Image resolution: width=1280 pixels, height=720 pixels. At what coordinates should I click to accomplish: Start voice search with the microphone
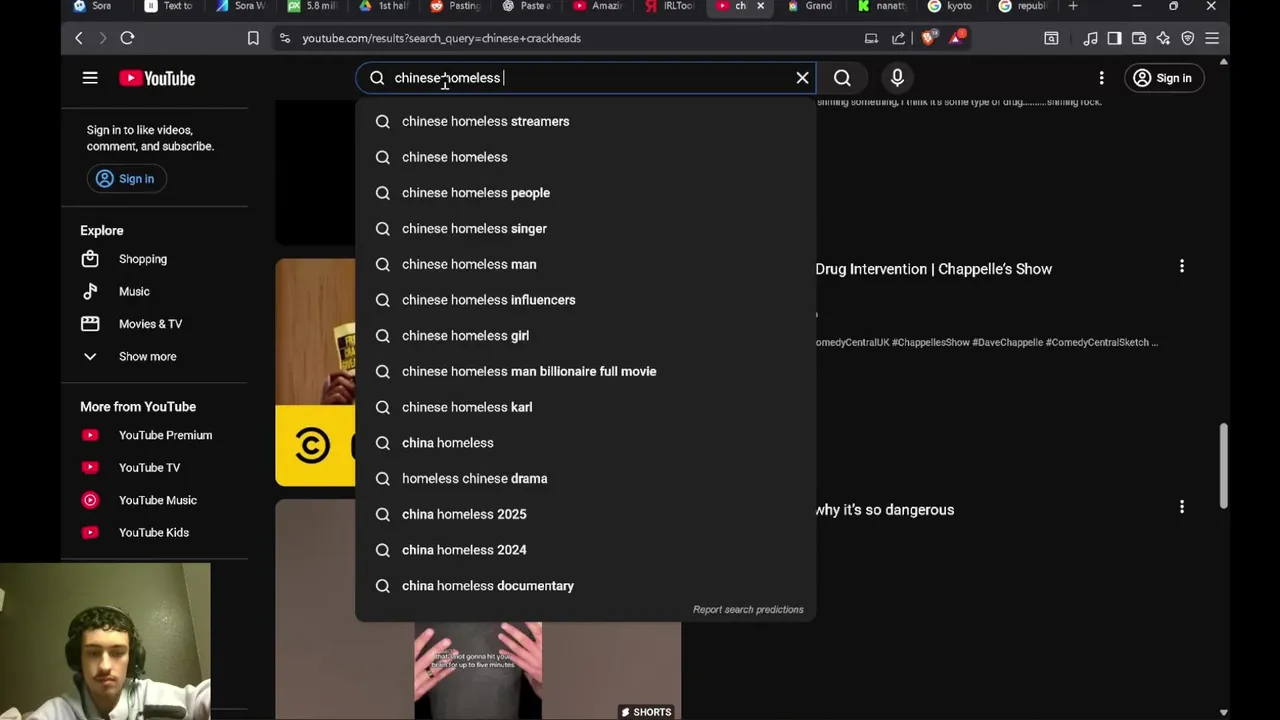click(x=897, y=78)
